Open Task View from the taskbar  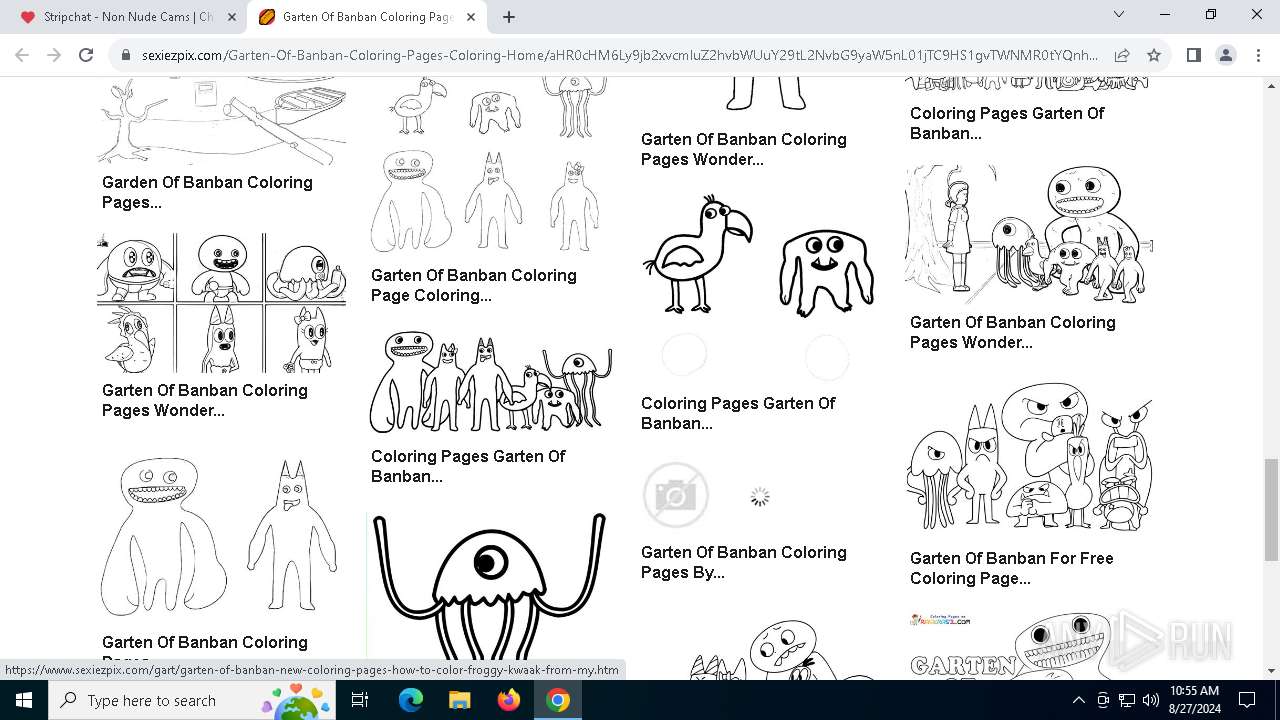[x=360, y=700]
